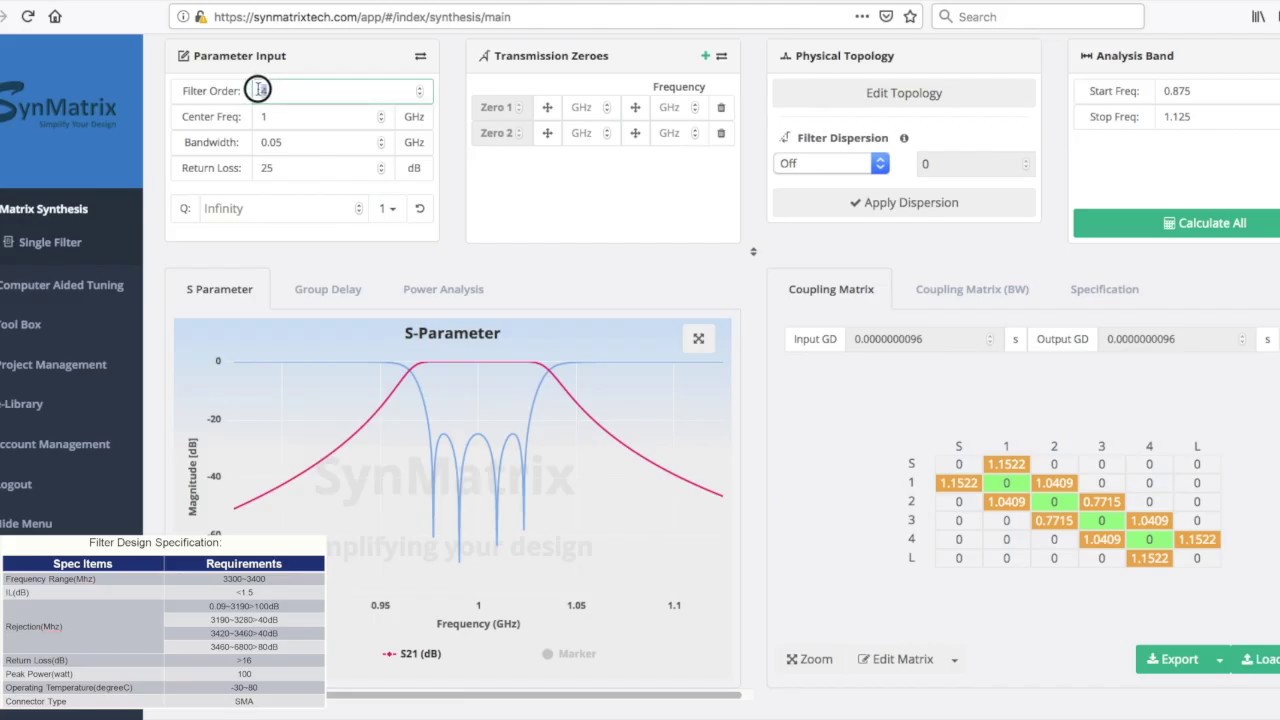Click the Edit Topology button
This screenshot has width=1280, height=720.
pyautogui.click(x=904, y=93)
